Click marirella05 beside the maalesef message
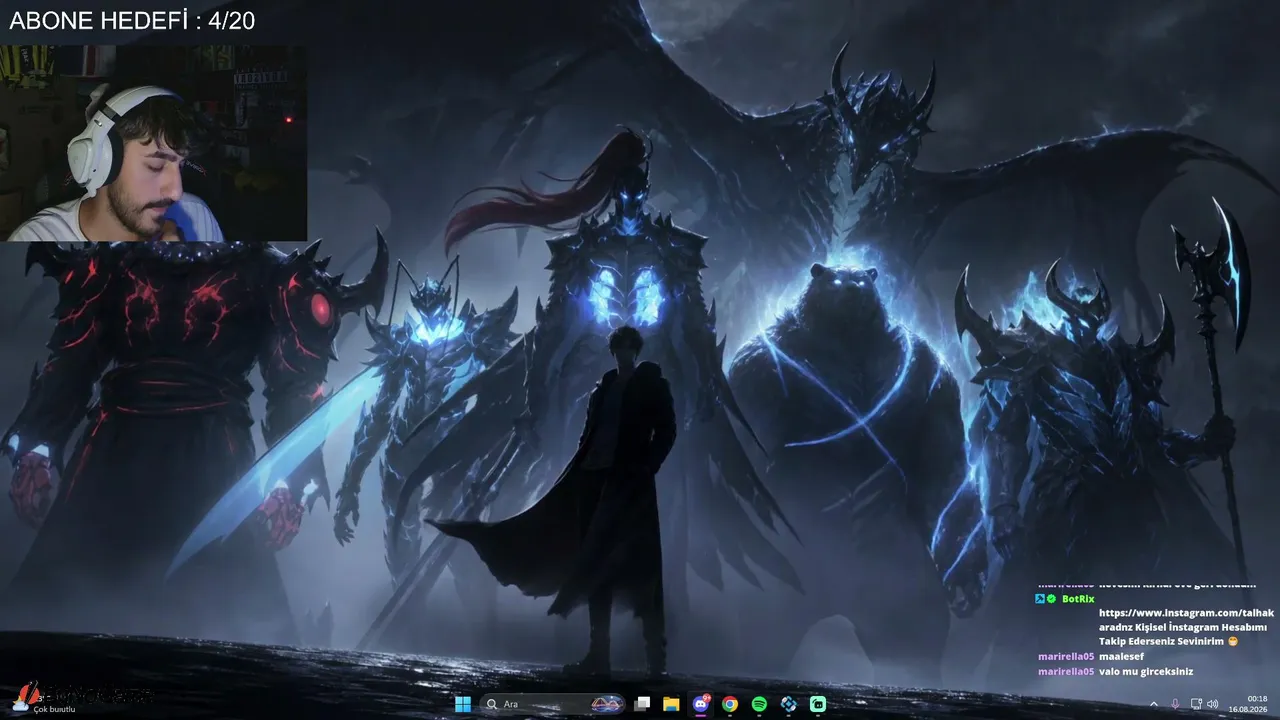The height and width of the screenshot is (720, 1280). pyautogui.click(x=1066, y=656)
